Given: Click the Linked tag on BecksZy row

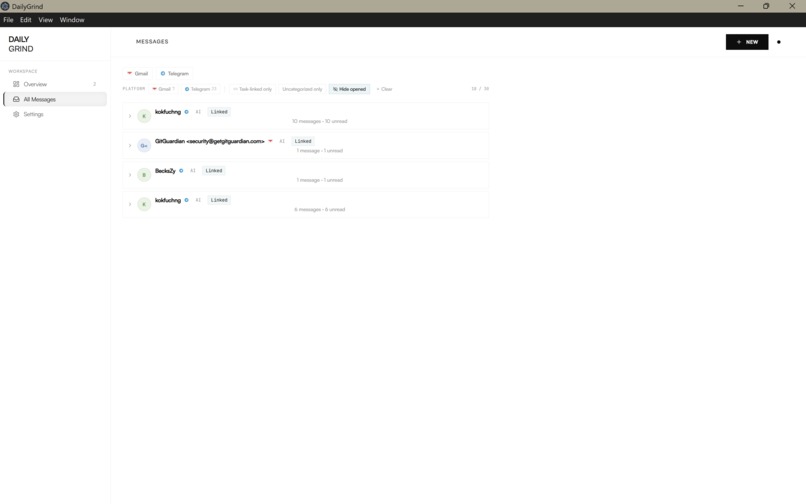Looking at the screenshot, I should [214, 170].
